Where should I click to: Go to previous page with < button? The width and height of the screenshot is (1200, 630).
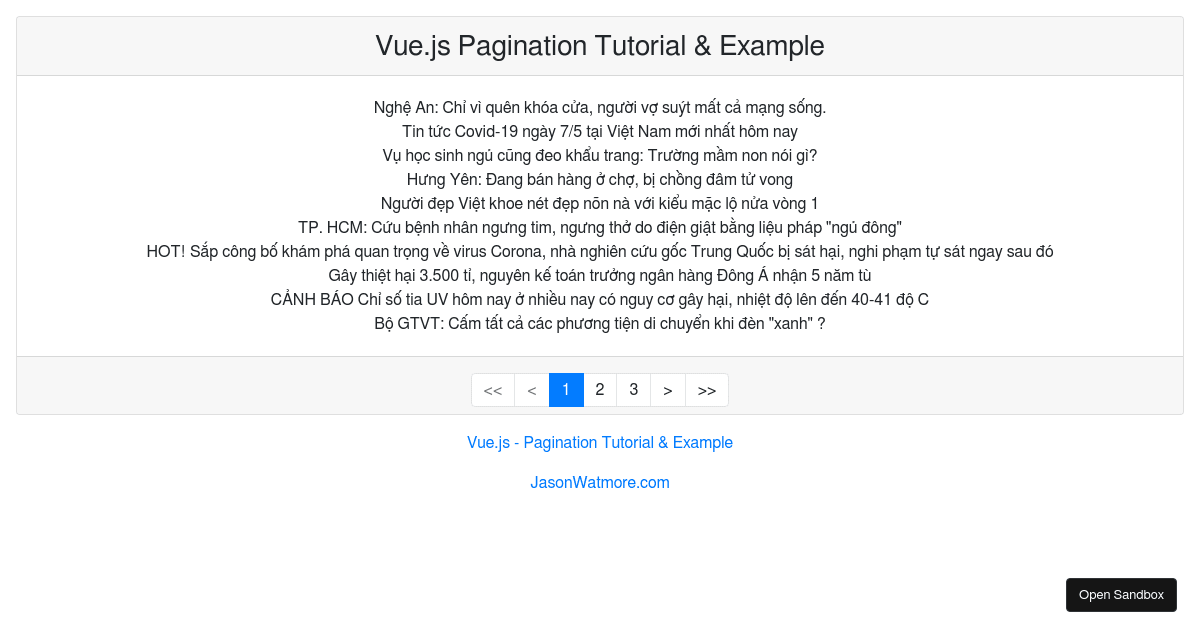[532, 390]
